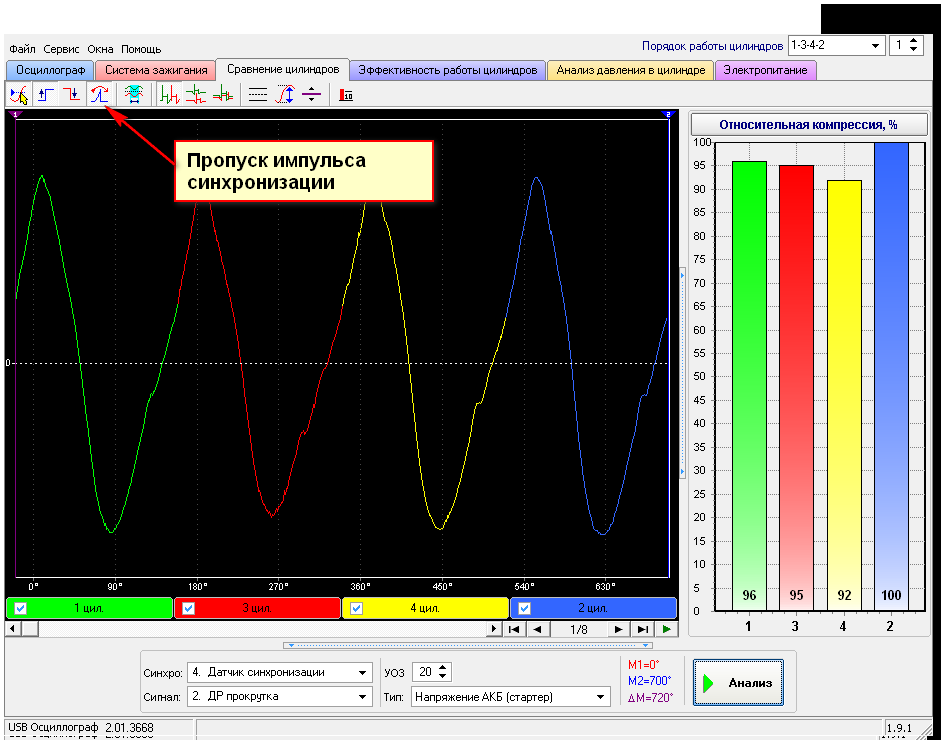The width and height of the screenshot is (945, 740).
Task: Open the Файл menu
Action: [x=22, y=49]
